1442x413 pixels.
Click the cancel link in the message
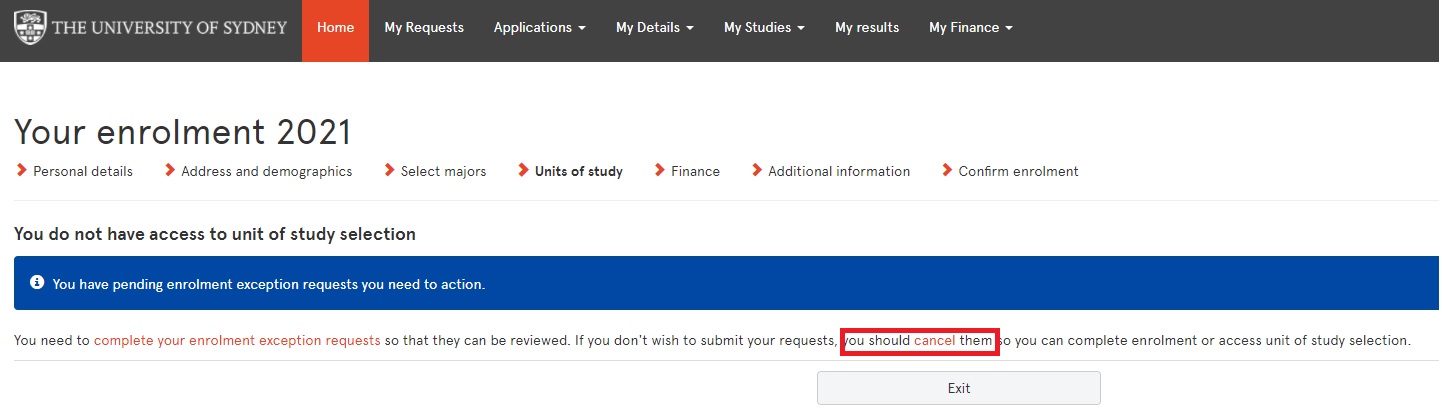point(934,341)
